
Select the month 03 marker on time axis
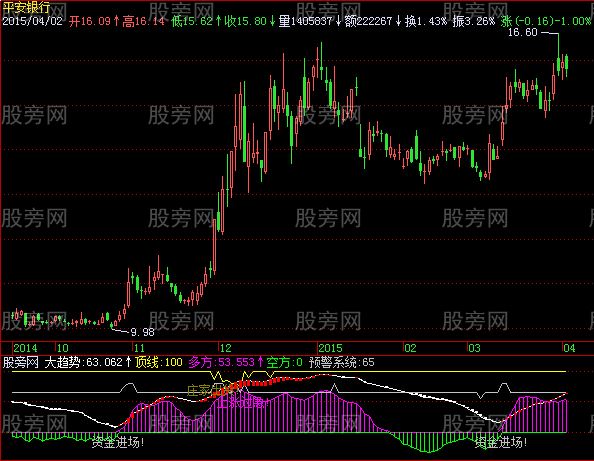coord(474,348)
